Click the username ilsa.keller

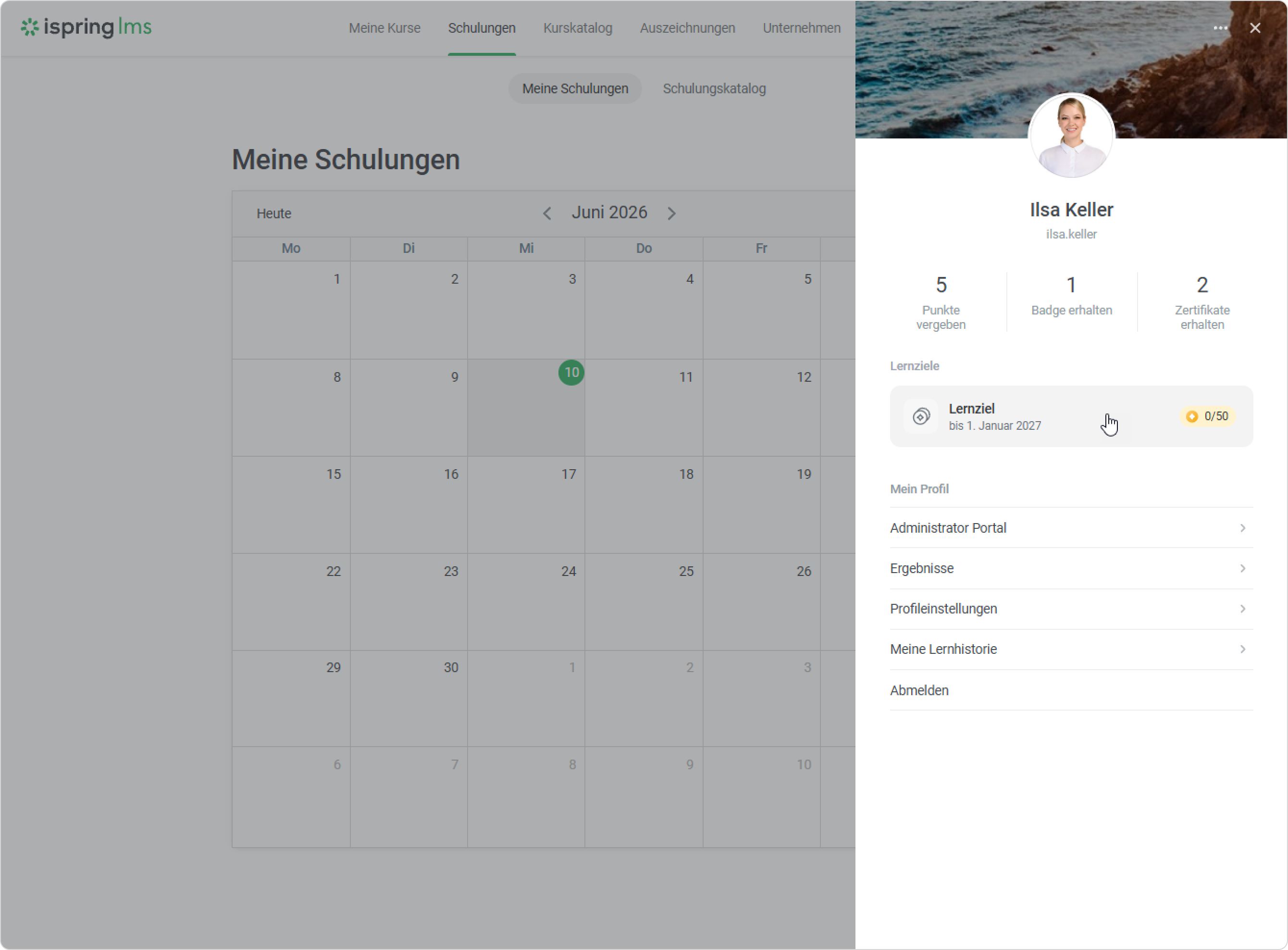coord(1071,234)
